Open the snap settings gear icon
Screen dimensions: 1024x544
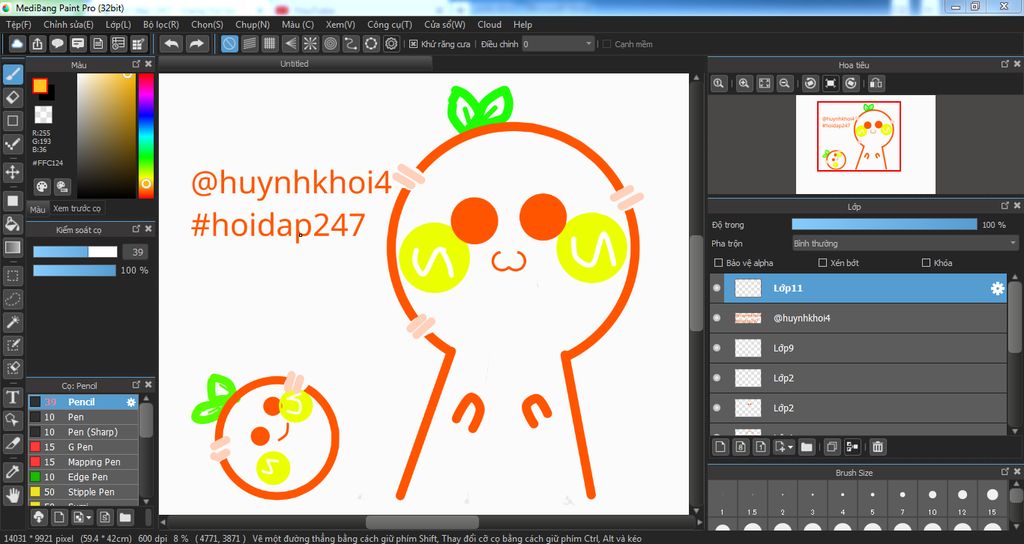[x=391, y=44]
